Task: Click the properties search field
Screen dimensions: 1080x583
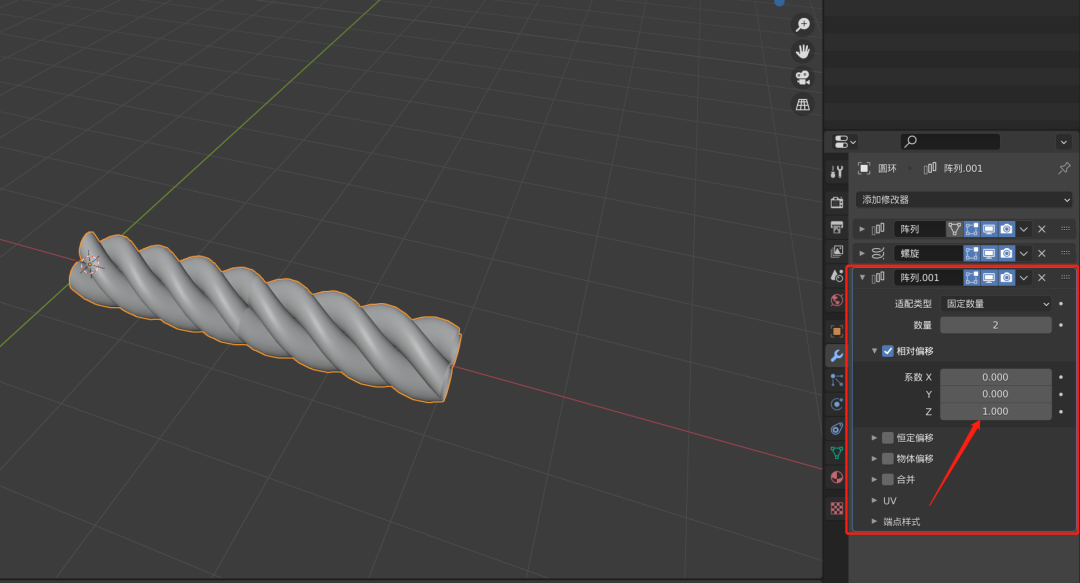Action: [950, 141]
